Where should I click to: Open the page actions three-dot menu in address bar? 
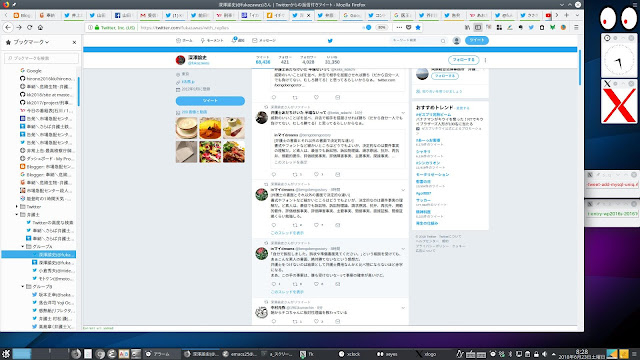pyautogui.click(x=399, y=27)
